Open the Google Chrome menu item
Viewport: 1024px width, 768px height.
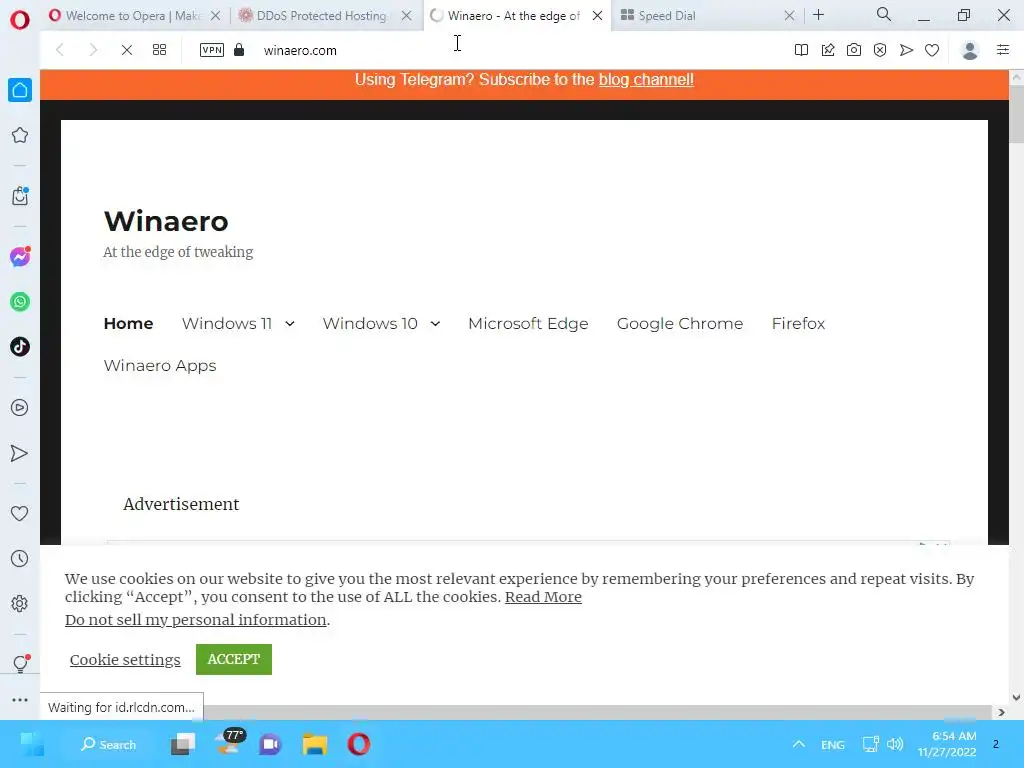[x=680, y=323]
